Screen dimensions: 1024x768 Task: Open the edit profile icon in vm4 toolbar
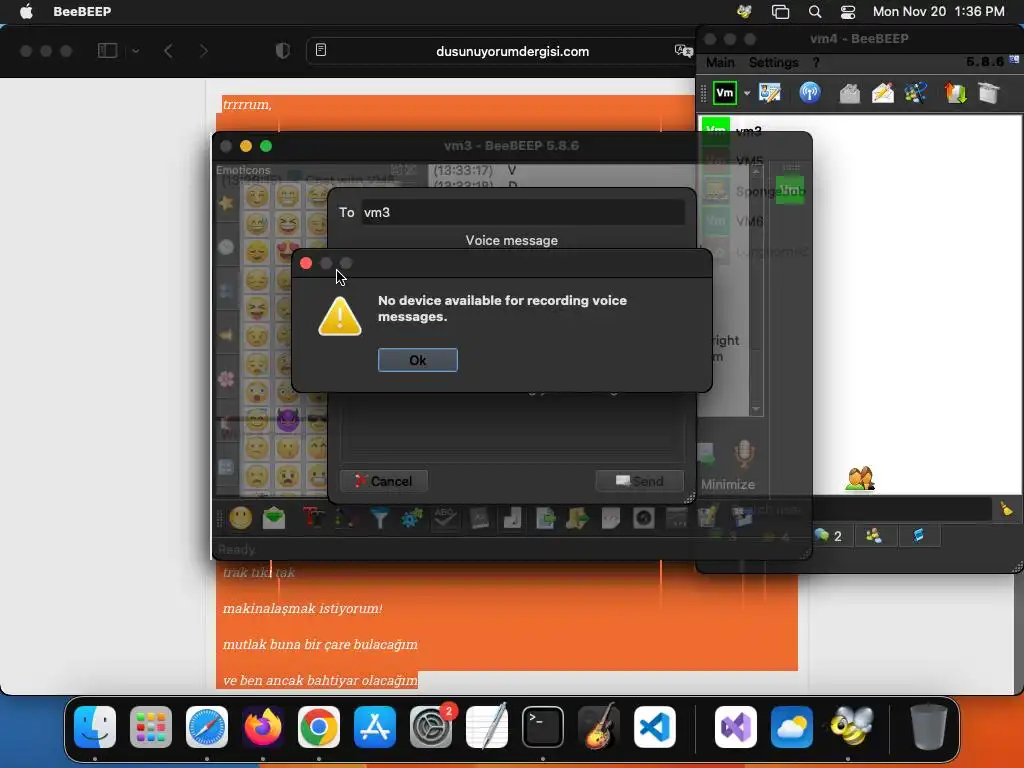770,93
